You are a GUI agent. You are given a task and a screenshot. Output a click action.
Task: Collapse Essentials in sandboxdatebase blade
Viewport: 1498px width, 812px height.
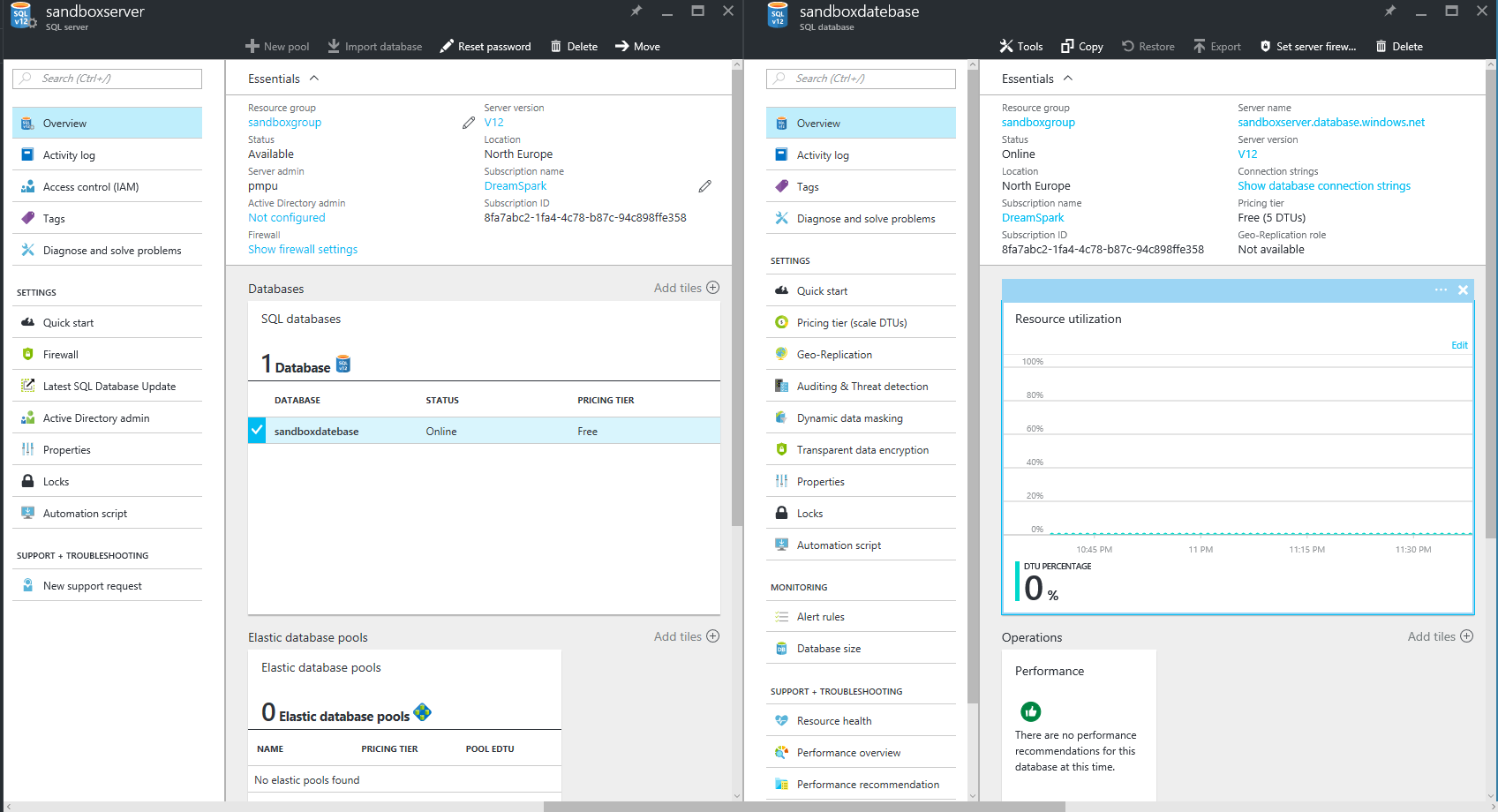coord(1037,79)
